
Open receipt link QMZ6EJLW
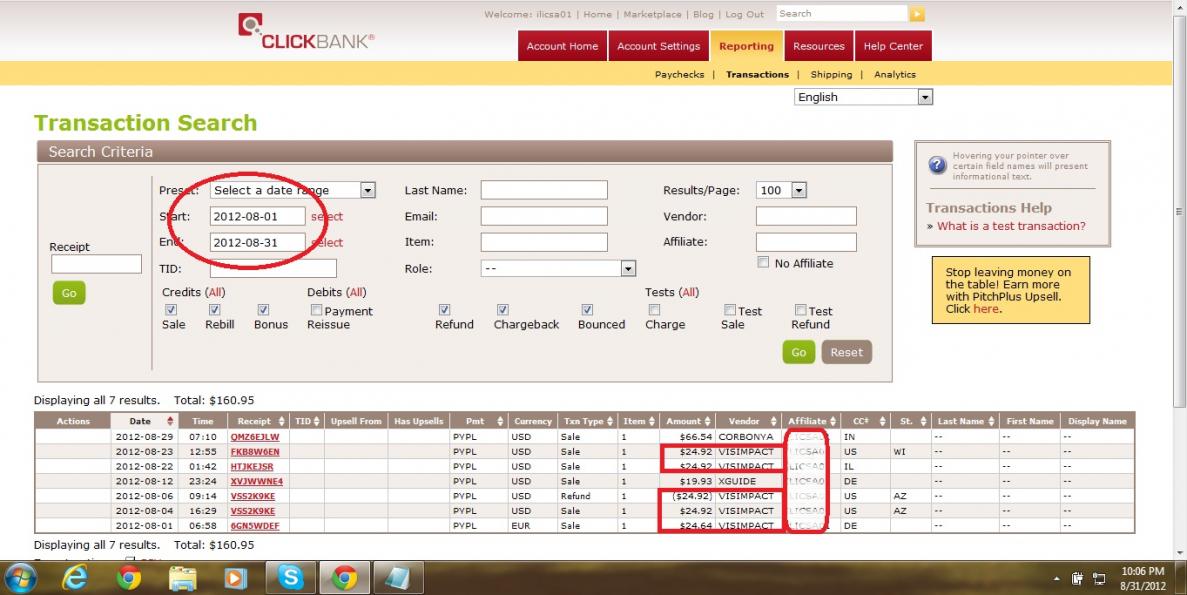(x=255, y=437)
